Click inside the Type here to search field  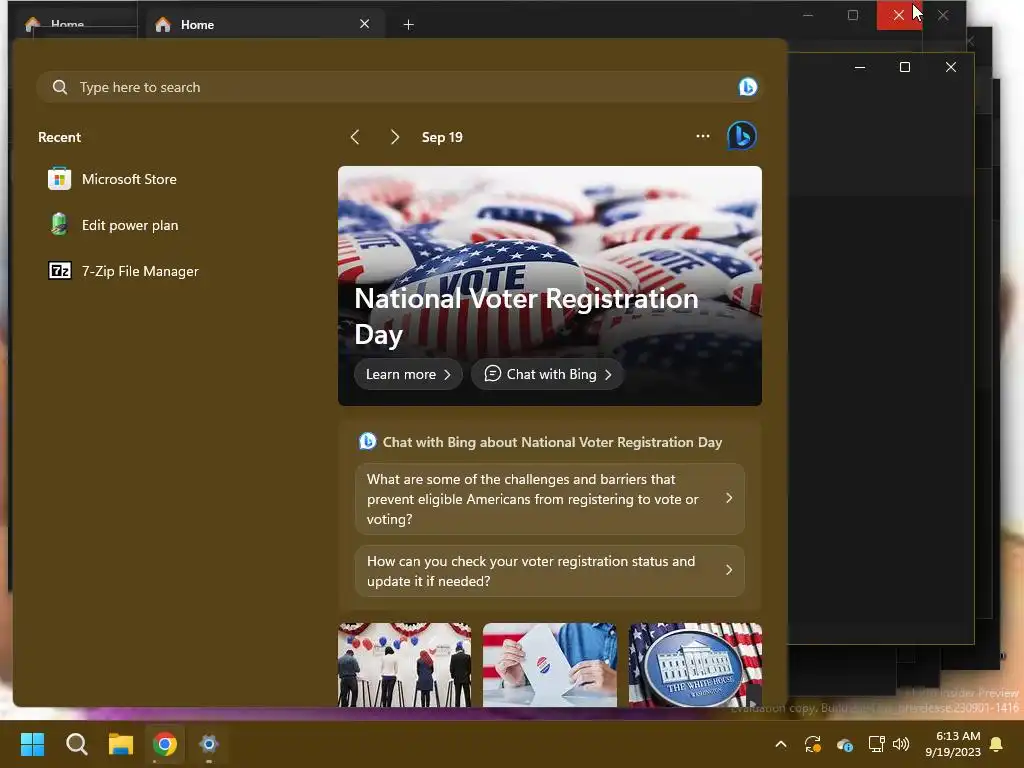coord(400,87)
